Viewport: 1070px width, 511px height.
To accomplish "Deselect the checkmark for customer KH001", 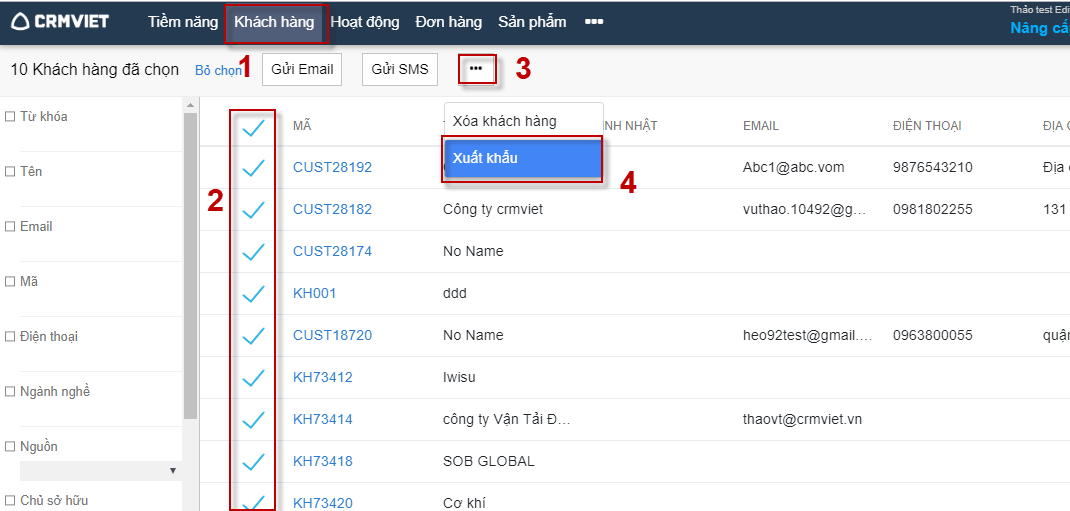I will [253, 294].
